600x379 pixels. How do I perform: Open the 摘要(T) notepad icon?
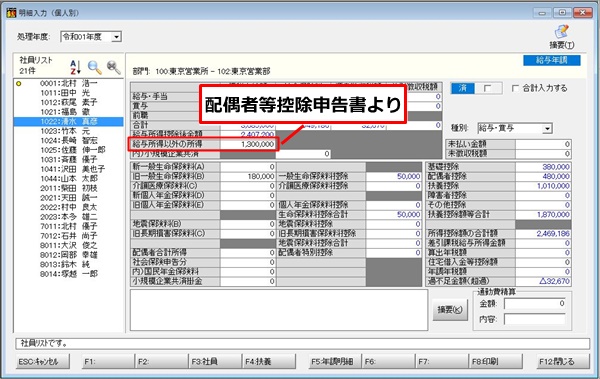click(562, 32)
